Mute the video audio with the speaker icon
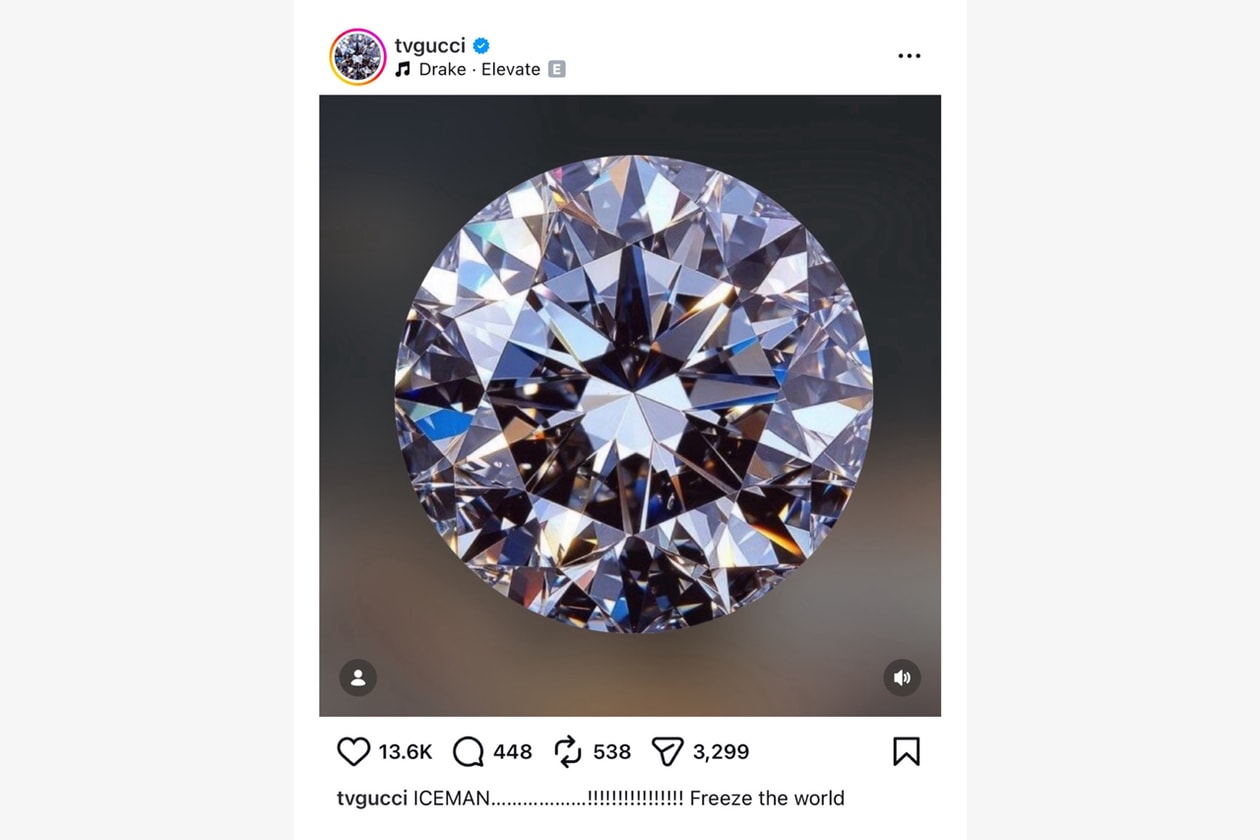The image size is (1260, 840). (902, 678)
